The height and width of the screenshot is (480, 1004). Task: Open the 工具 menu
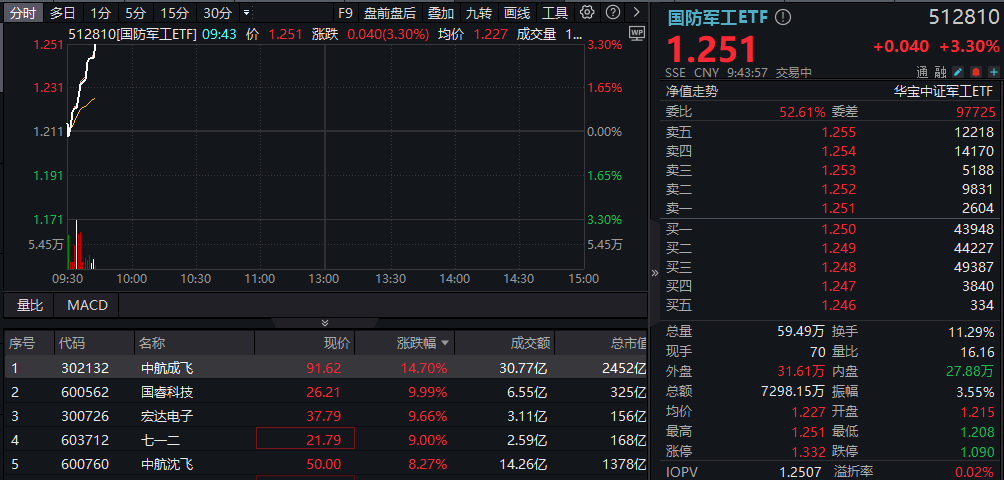[x=555, y=13]
